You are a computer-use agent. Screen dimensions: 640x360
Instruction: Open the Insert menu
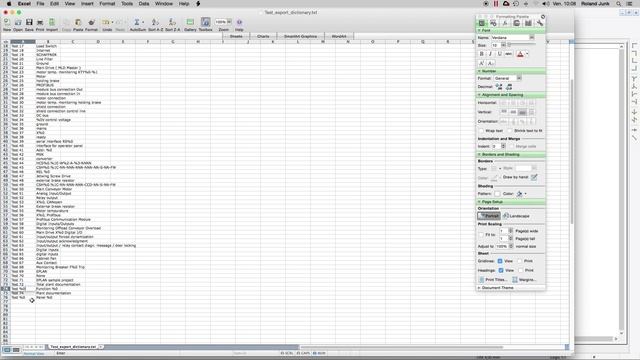pyautogui.click(x=87, y=4)
